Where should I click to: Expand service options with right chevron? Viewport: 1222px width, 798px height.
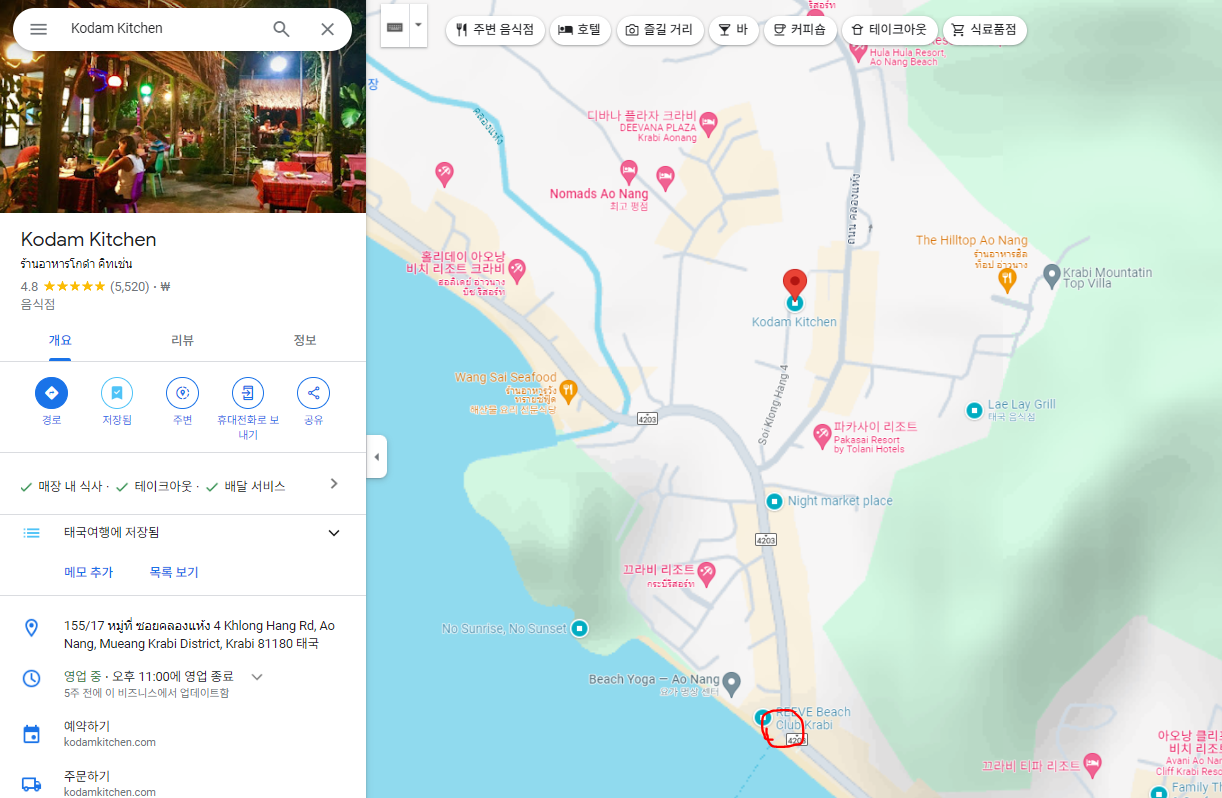(334, 484)
